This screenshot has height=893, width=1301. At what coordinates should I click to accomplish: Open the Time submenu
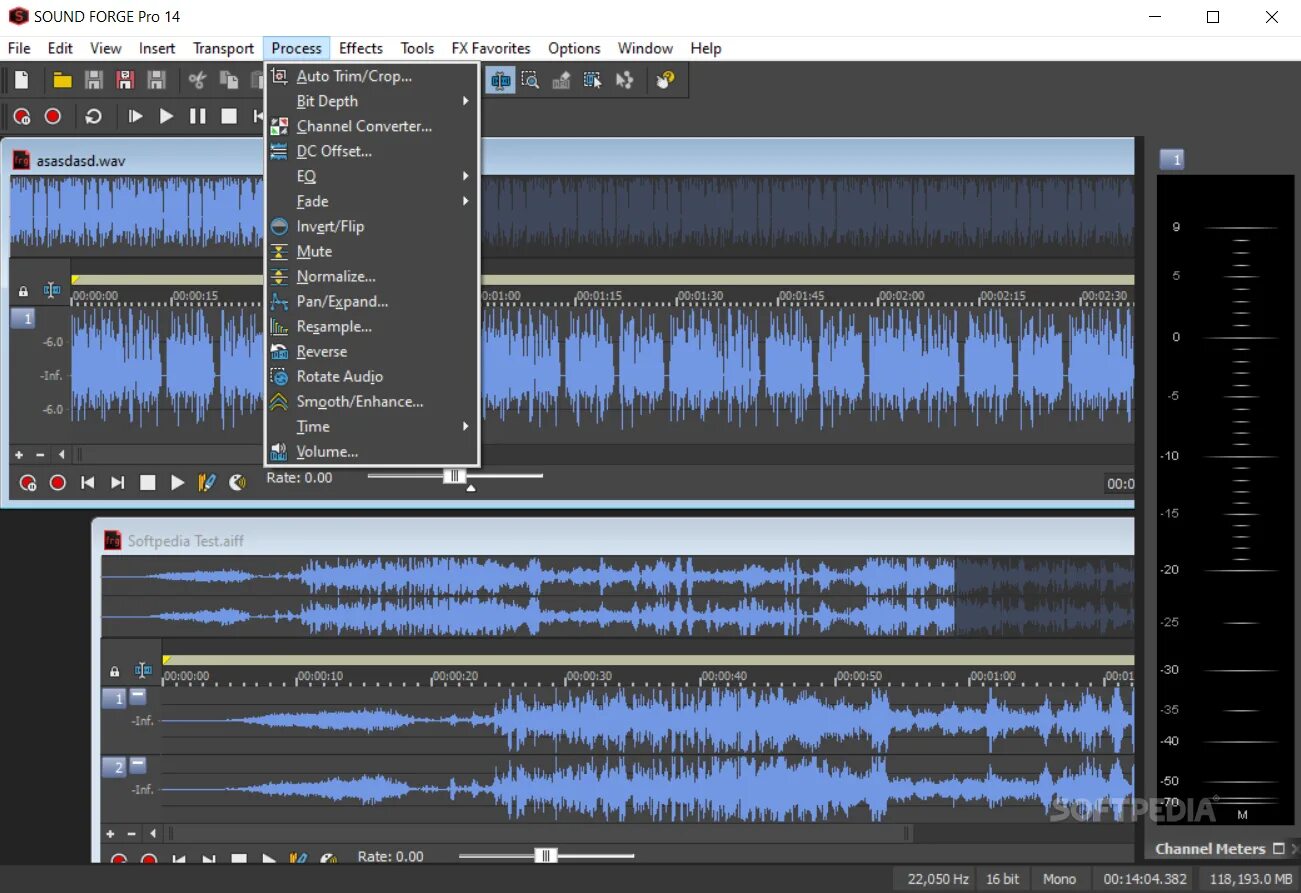coord(313,426)
